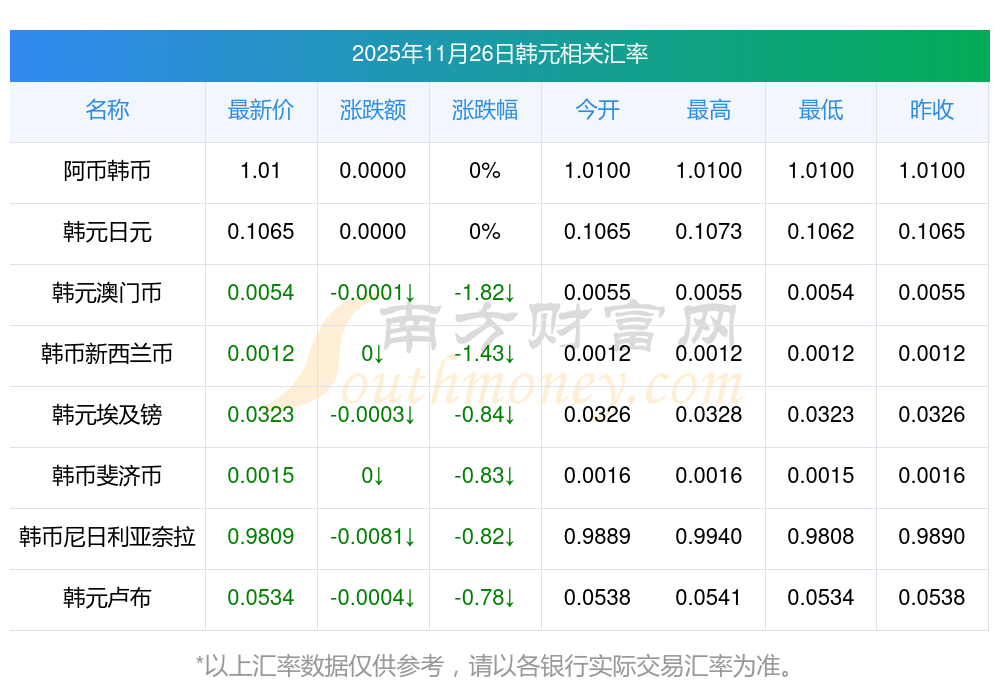This screenshot has width=1000, height=697.
Task: Click the 最高 column header
Action: coord(709,111)
